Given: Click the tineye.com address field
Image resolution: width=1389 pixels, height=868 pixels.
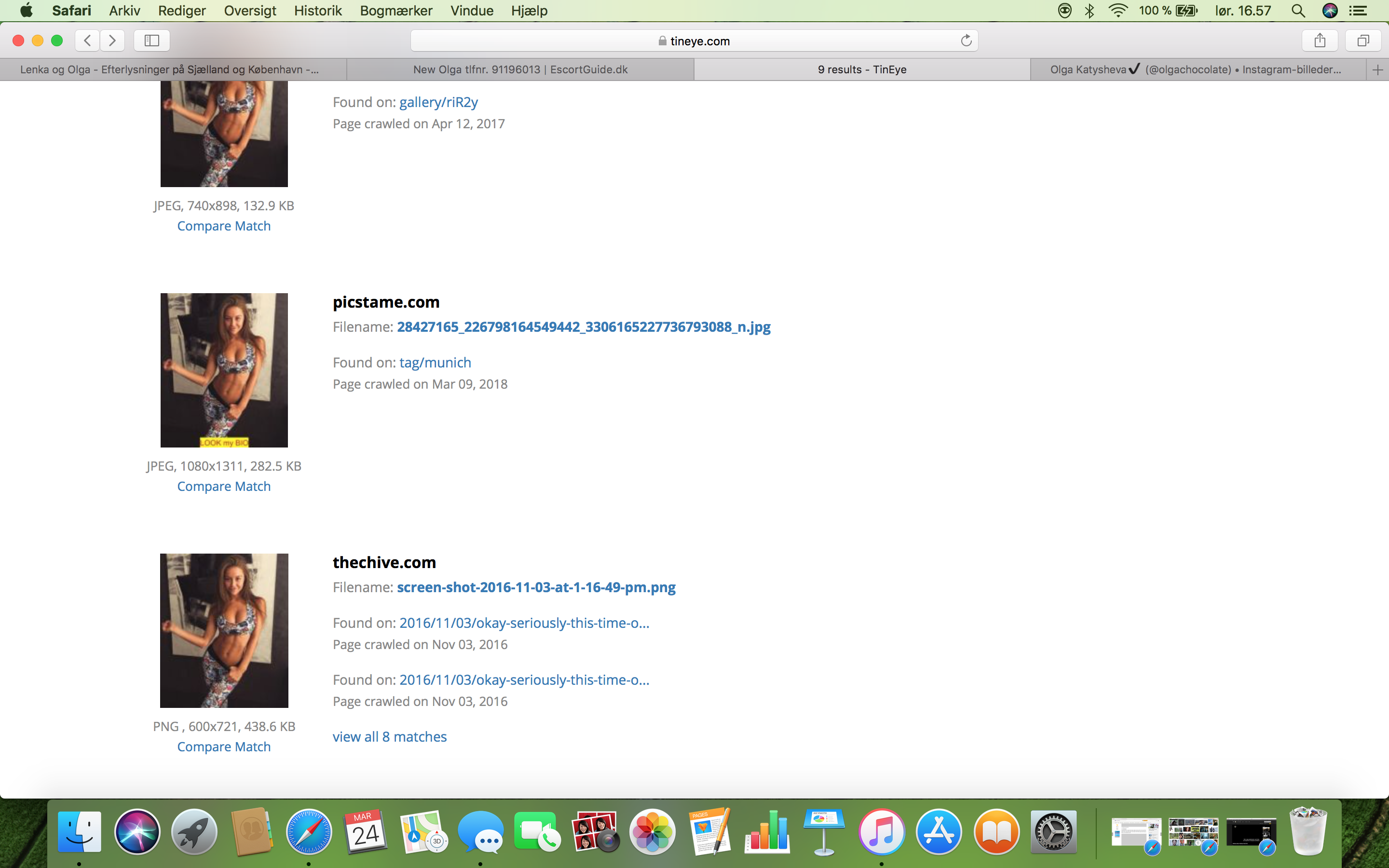Looking at the screenshot, I should [694, 41].
